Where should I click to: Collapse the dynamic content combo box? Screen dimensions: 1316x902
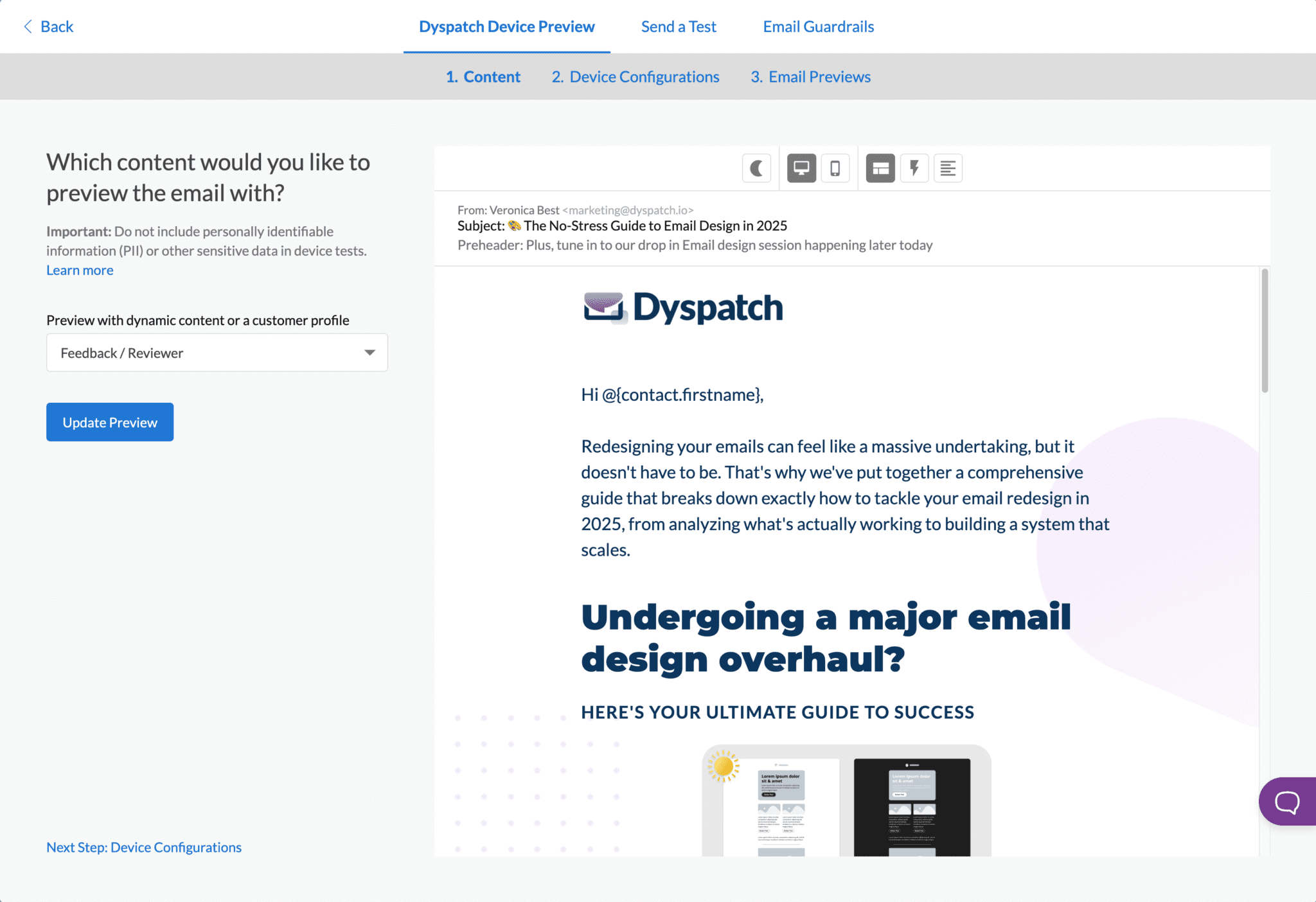pyautogui.click(x=369, y=353)
